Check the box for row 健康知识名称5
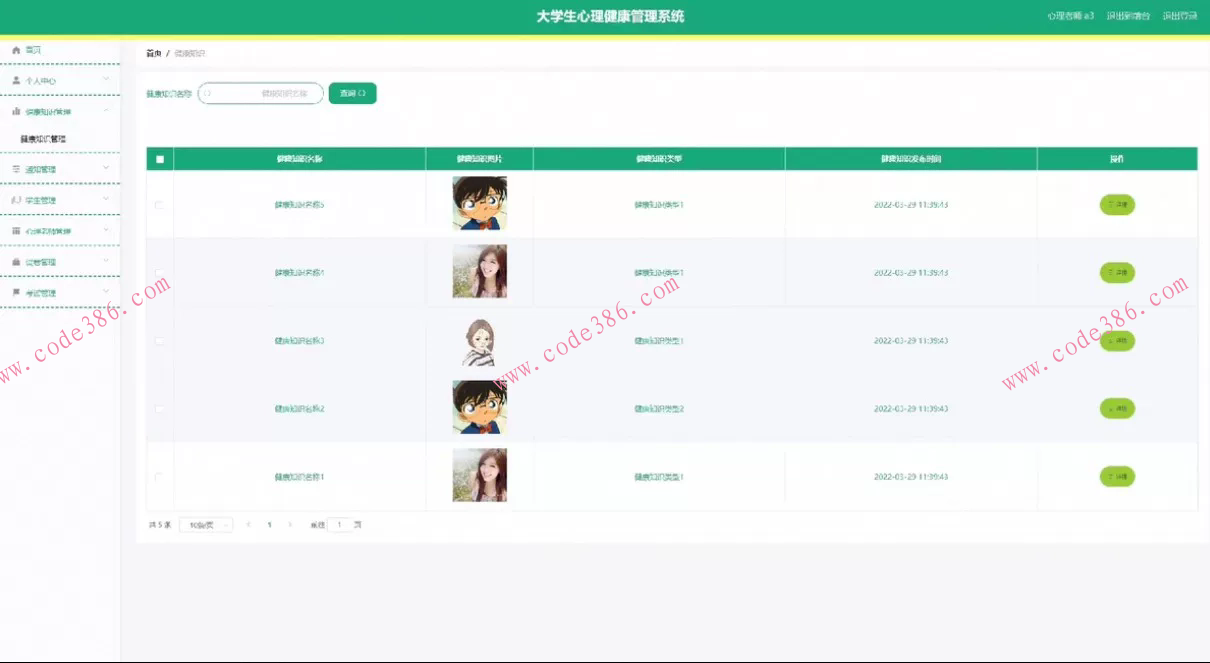The image size is (1210, 663). coord(160,205)
